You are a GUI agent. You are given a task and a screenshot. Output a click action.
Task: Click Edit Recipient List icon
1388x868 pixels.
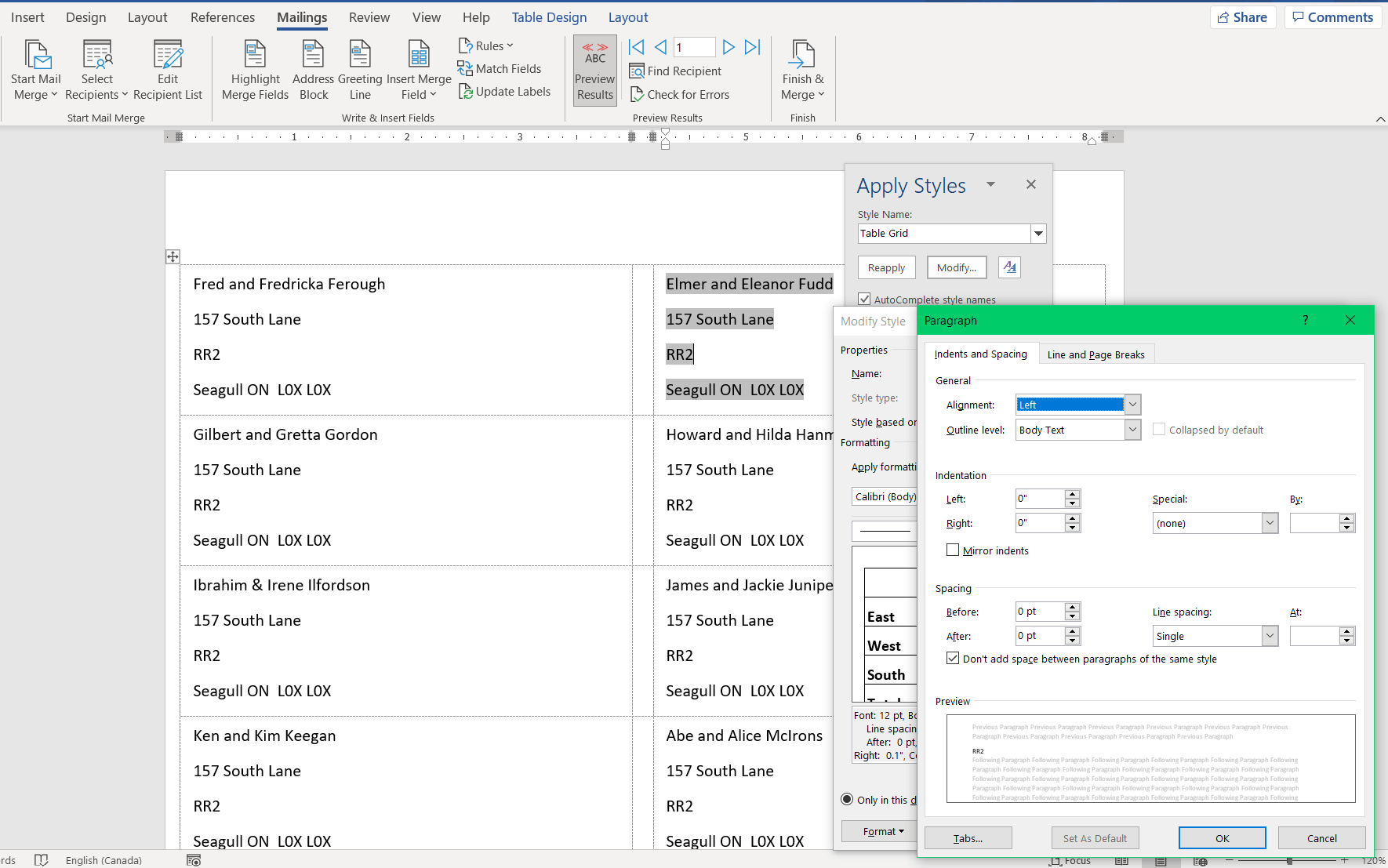(x=168, y=55)
